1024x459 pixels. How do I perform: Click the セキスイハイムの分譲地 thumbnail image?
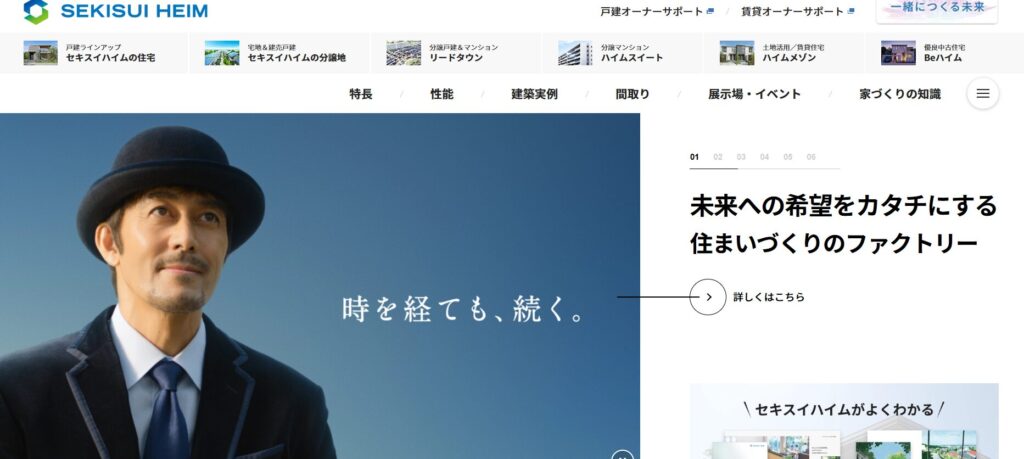click(x=222, y=53)
